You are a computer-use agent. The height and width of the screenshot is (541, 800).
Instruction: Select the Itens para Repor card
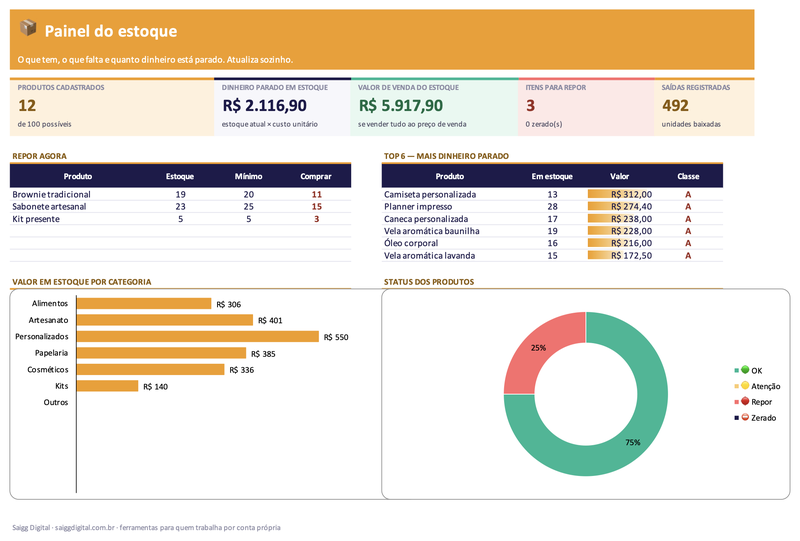[x=586, y=107]
